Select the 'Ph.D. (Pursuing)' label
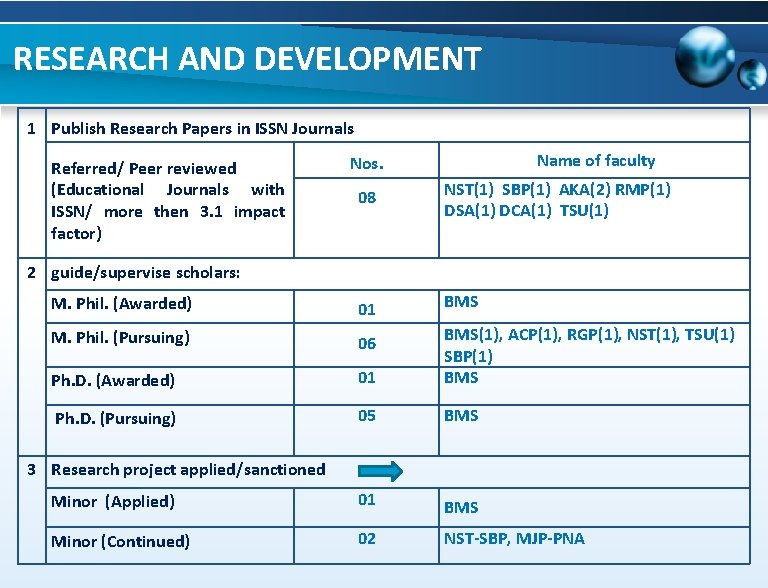 point(115,418)
